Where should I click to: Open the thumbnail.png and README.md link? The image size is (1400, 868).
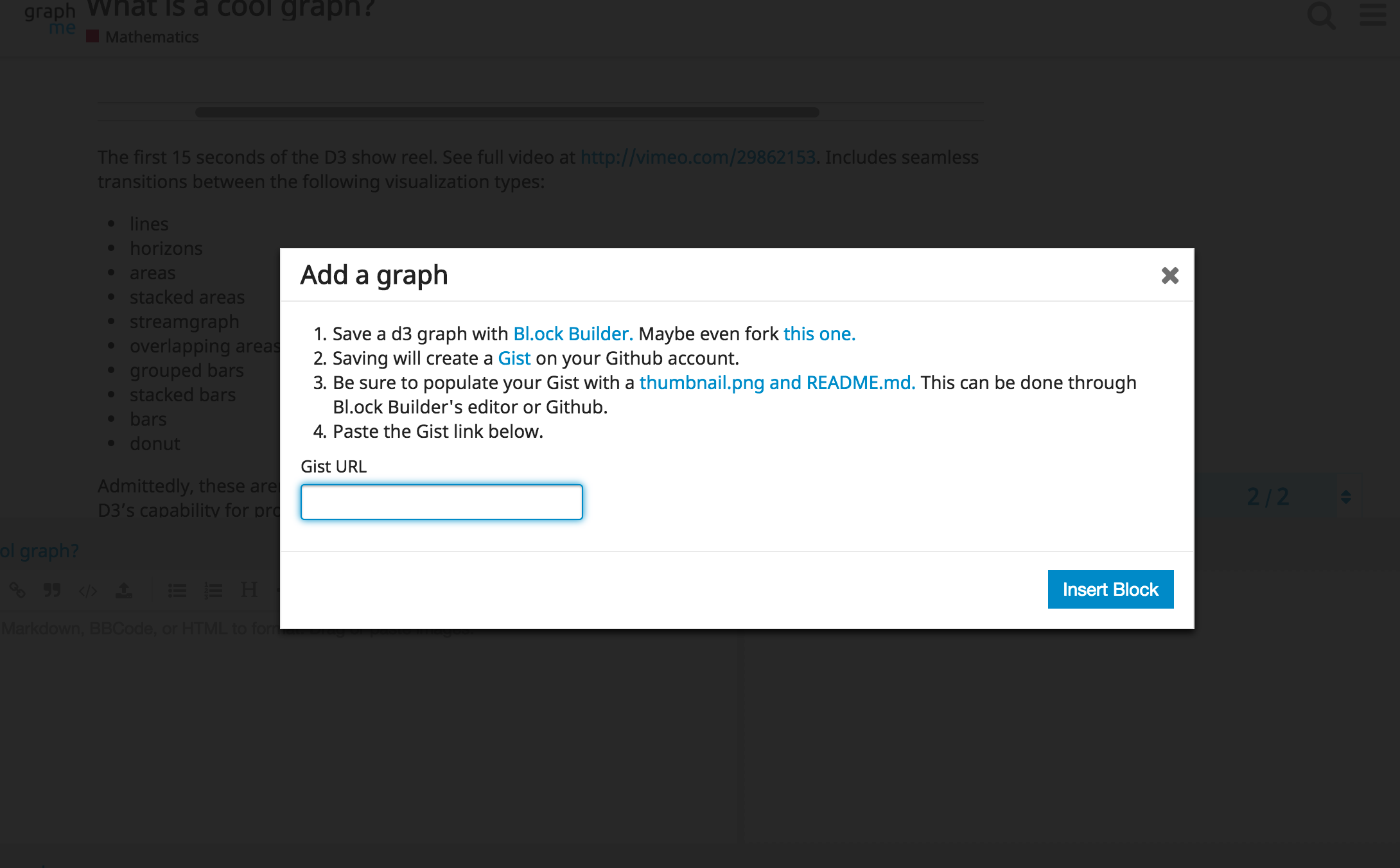(x=776, y=383)
